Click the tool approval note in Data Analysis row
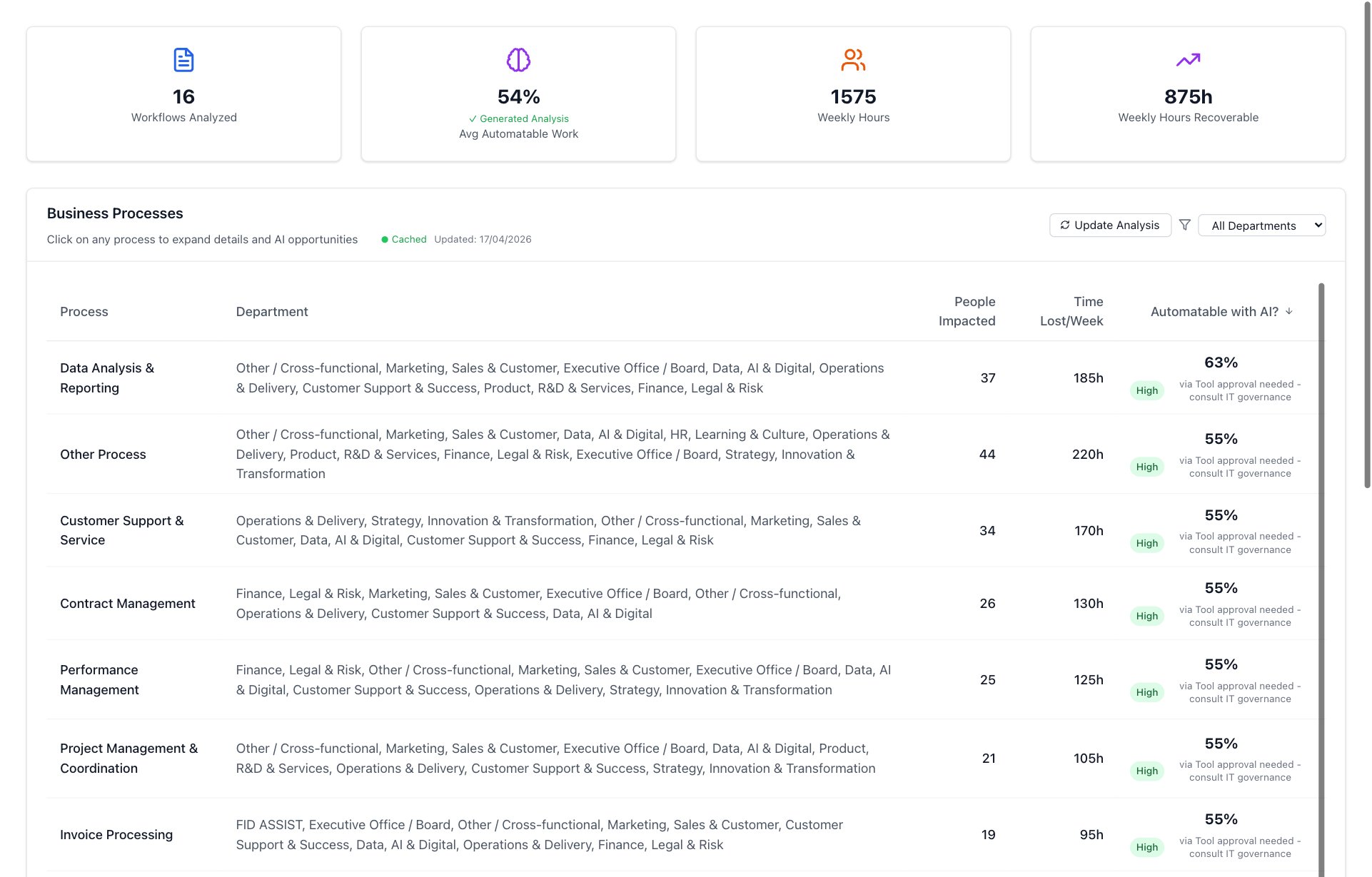Screen dimensions: 1372x877 coord(1240,390)
